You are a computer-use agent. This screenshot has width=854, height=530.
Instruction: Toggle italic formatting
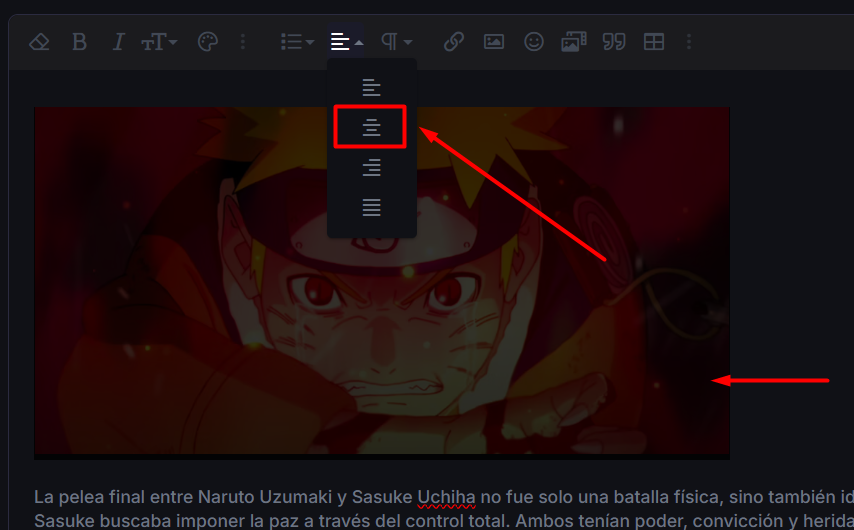coord(118,42)
